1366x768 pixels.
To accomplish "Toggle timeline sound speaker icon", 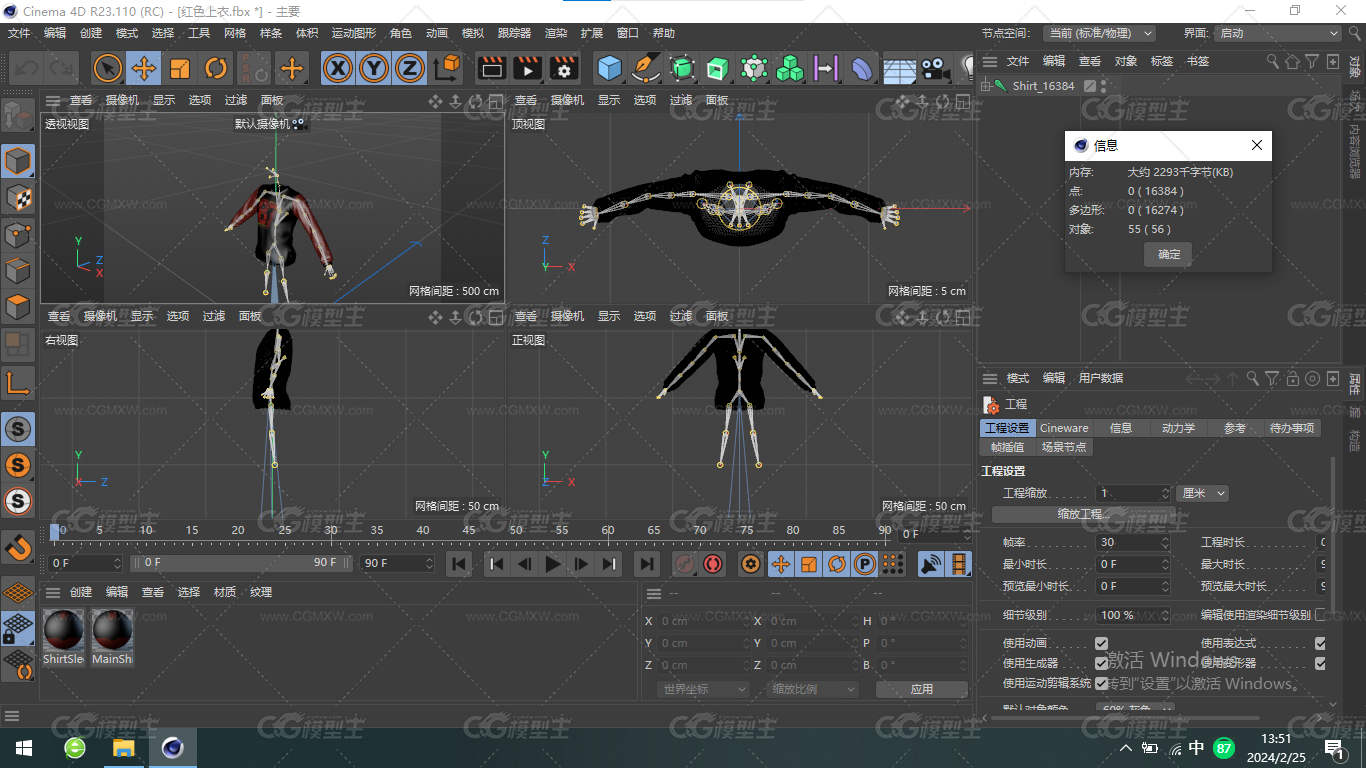I will pyautogui.click(x=931, y=564).
